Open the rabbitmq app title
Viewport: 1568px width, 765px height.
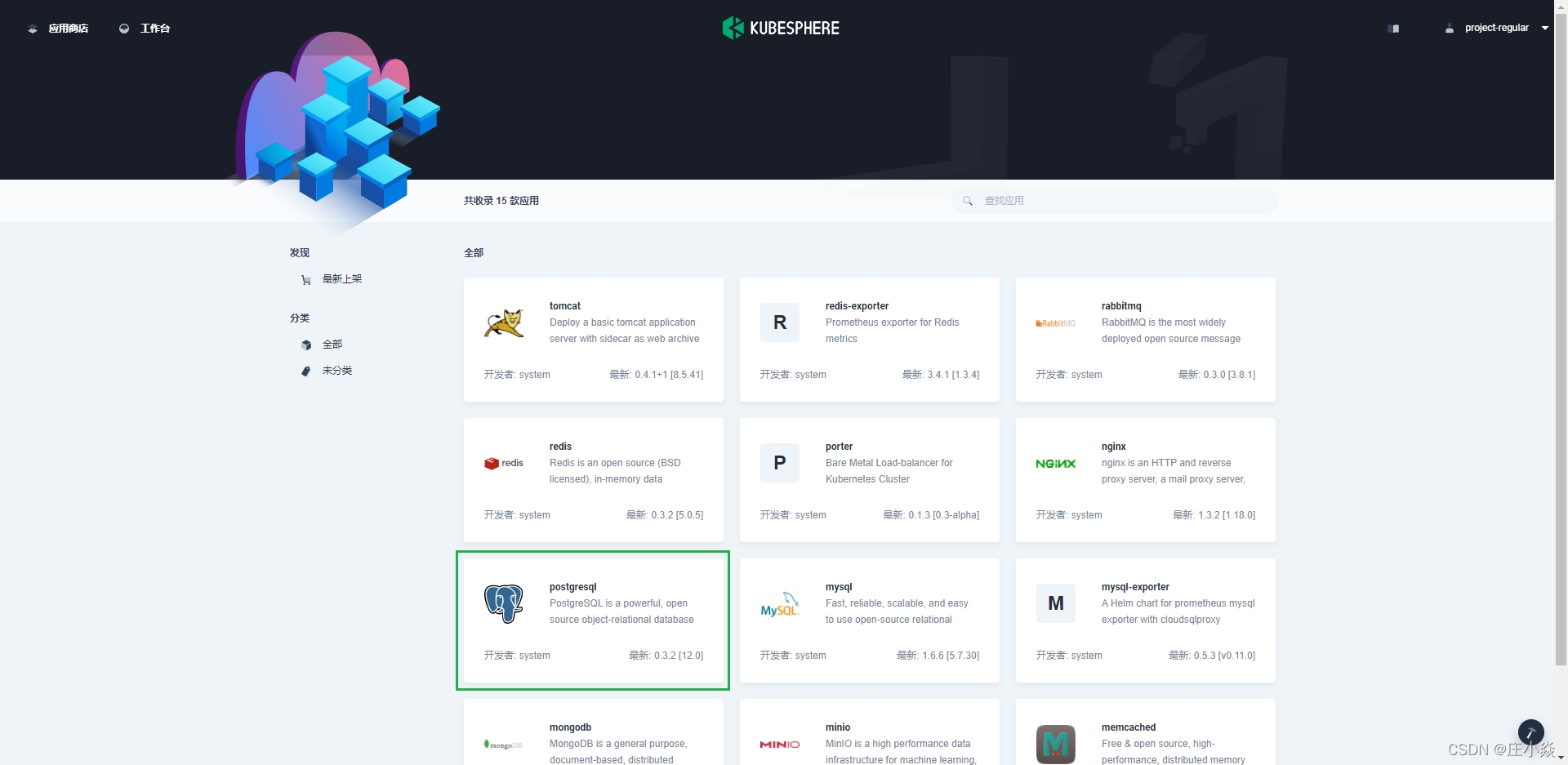(x=1121, y=306)
